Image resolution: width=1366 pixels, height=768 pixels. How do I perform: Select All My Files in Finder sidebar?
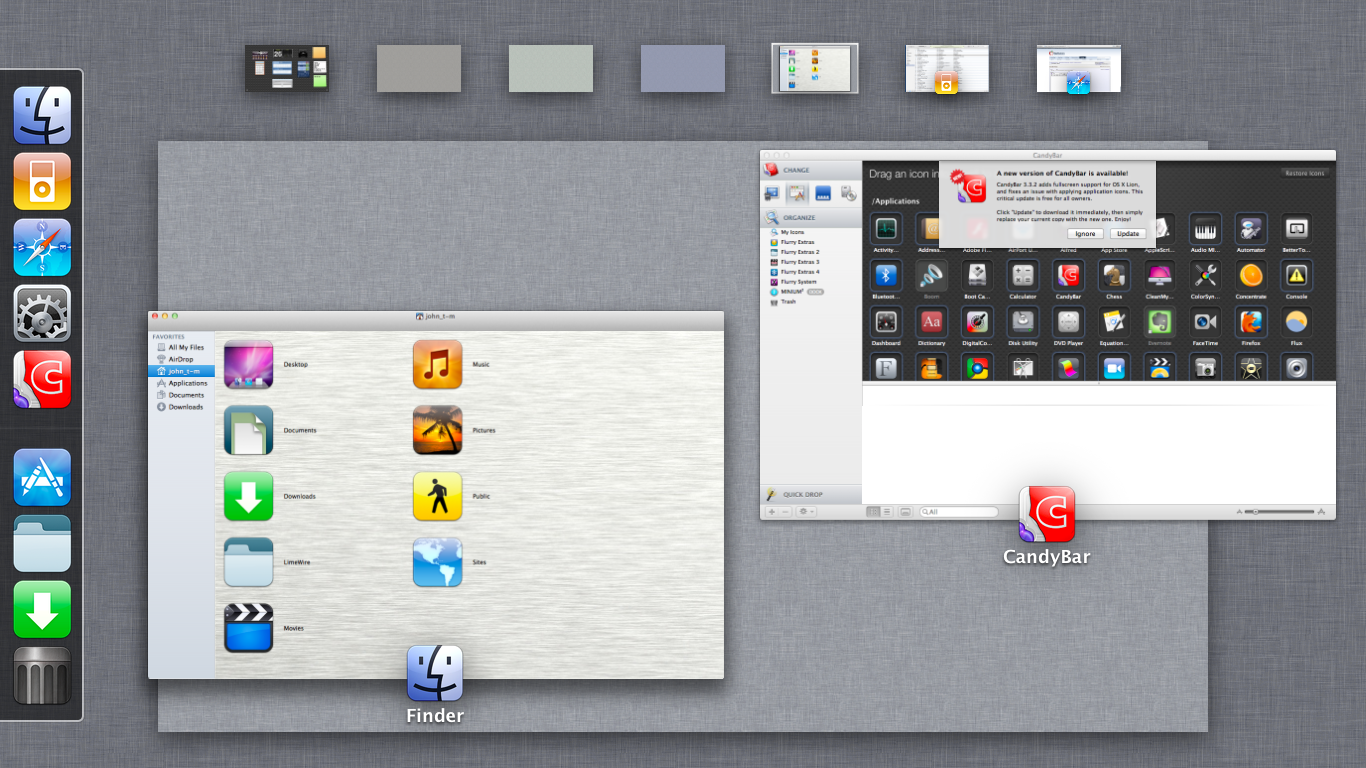[181, 347]
